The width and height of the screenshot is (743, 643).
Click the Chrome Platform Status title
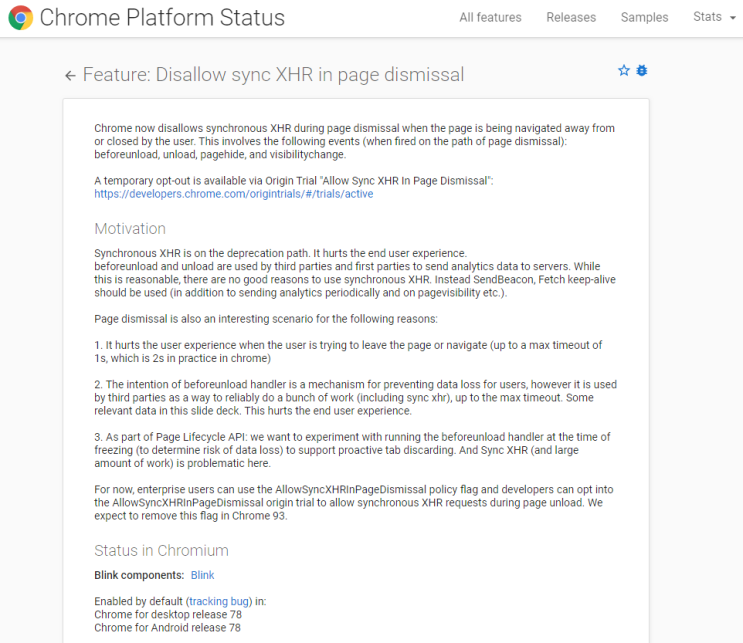[162, 18]
